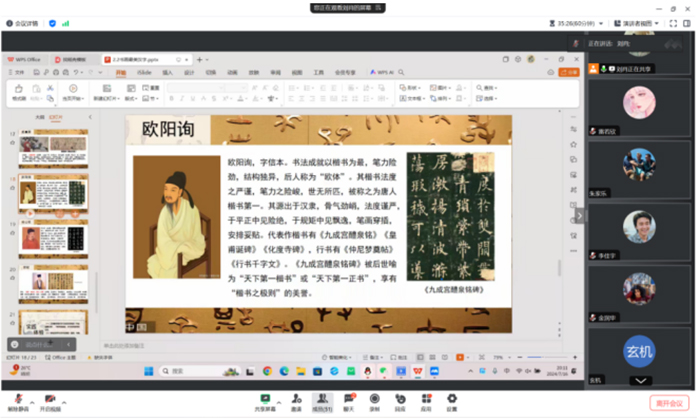Open the font name combo box in WPS
The image size is (700, 420).
tap(196, 88)
